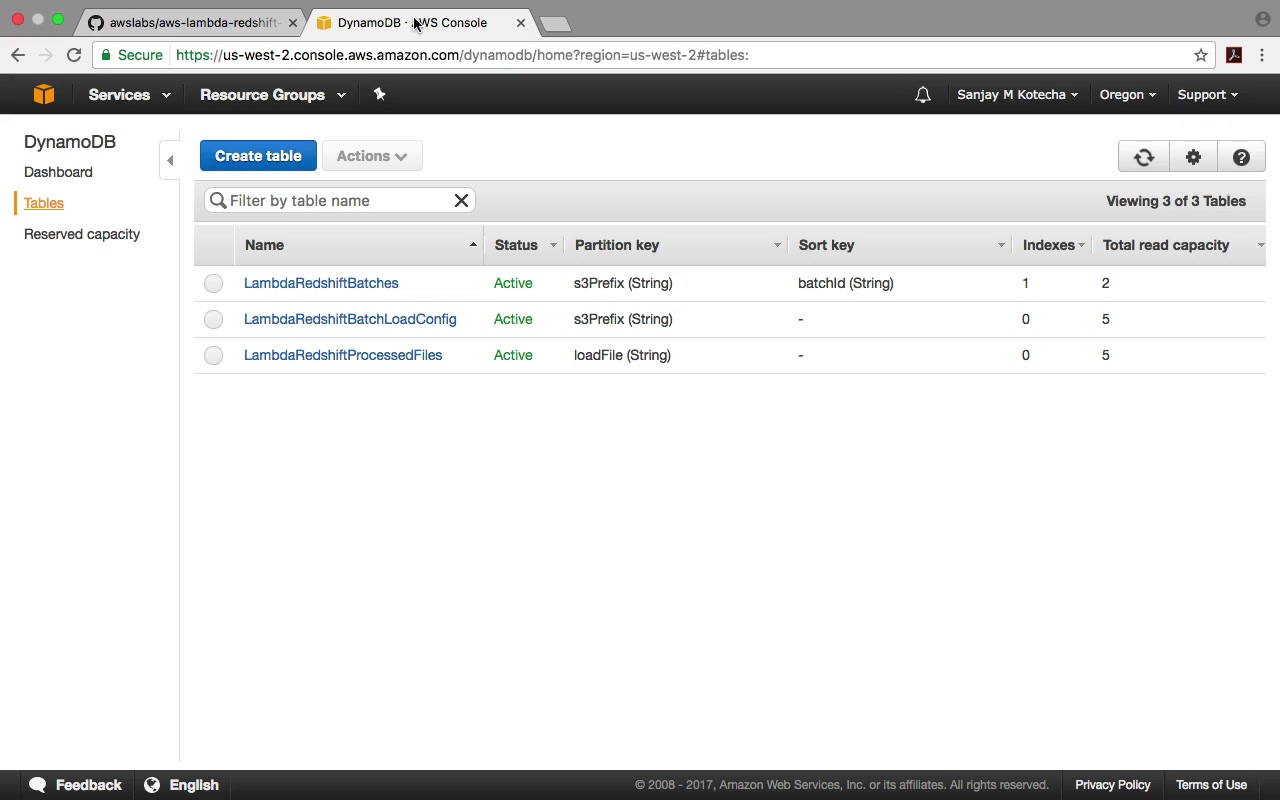
Task: Pin a shortcut with the pushpin icon
Action: tap(379, 94)
